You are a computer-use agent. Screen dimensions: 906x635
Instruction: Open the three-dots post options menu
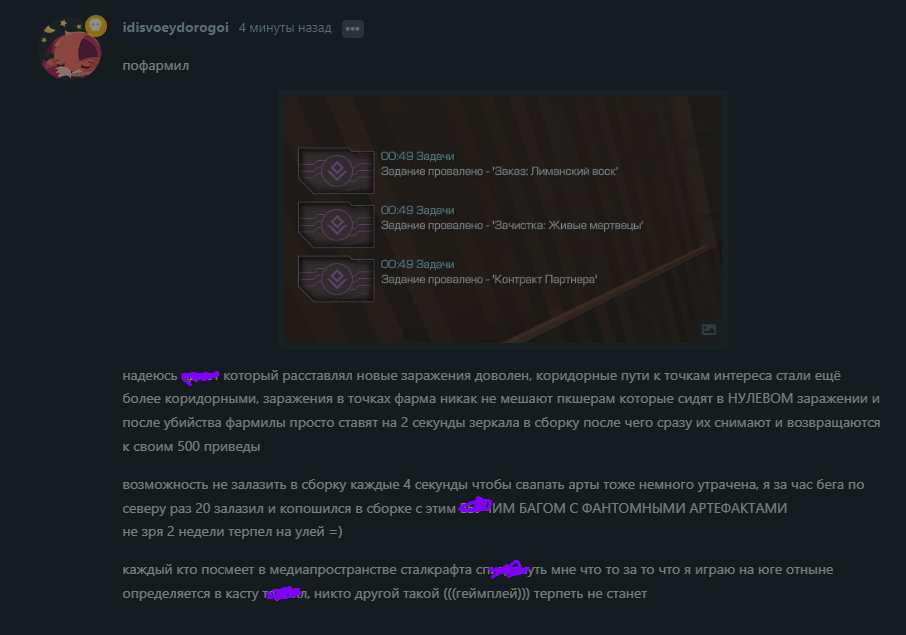352,28
